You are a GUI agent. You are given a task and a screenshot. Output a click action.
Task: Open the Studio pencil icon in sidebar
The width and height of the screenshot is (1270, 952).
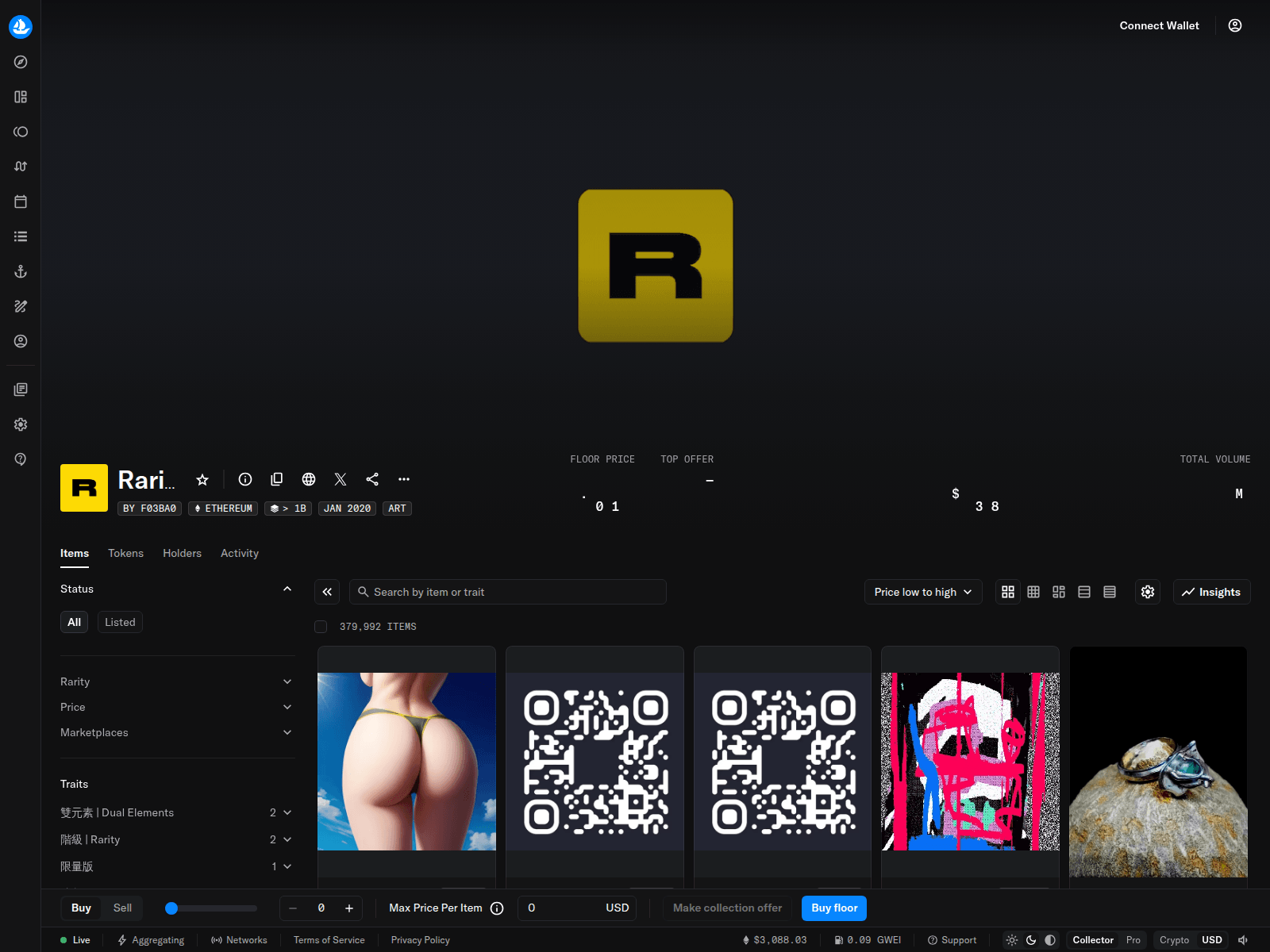coord(21,306)
